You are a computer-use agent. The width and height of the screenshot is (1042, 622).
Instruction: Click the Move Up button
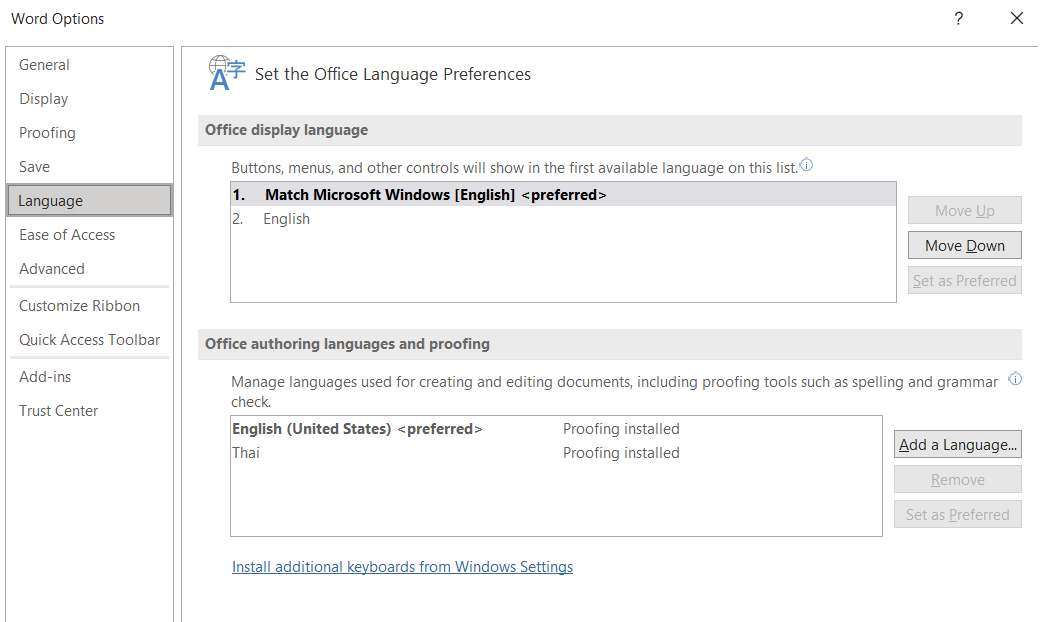click(964, 211)
